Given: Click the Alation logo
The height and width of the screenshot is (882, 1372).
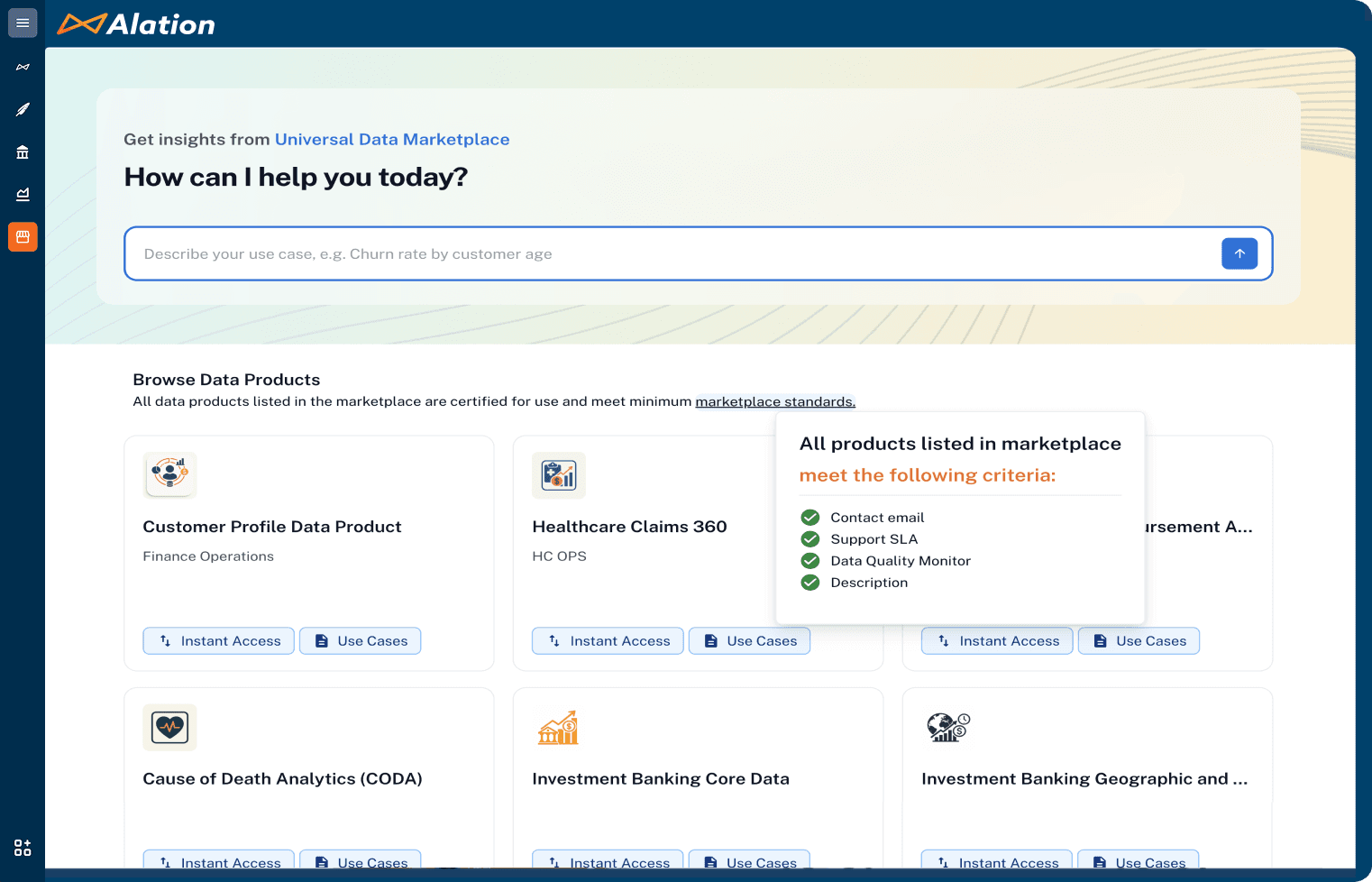Looking at the screenshot, I should click(x=136, y=24).
